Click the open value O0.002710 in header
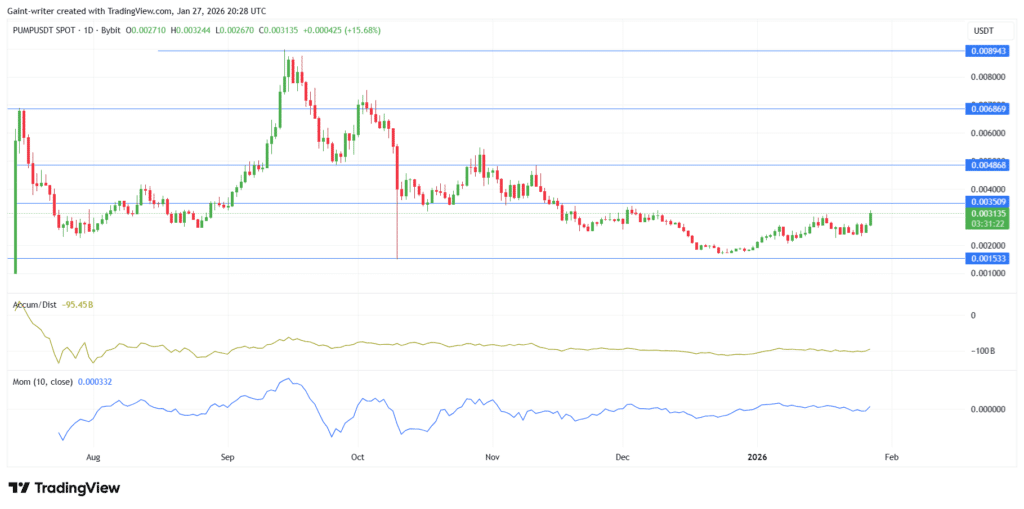The width and height of the screenshot is (1024, 509). tap(148, 31)
